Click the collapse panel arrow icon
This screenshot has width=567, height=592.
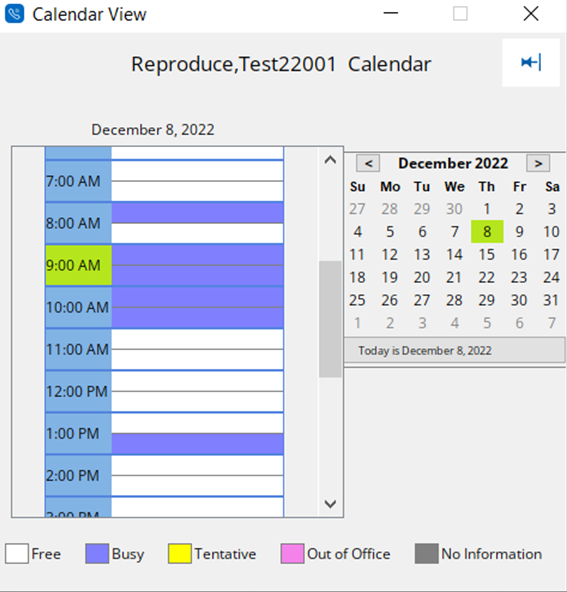pyautogui.click(x=531, y=62)
